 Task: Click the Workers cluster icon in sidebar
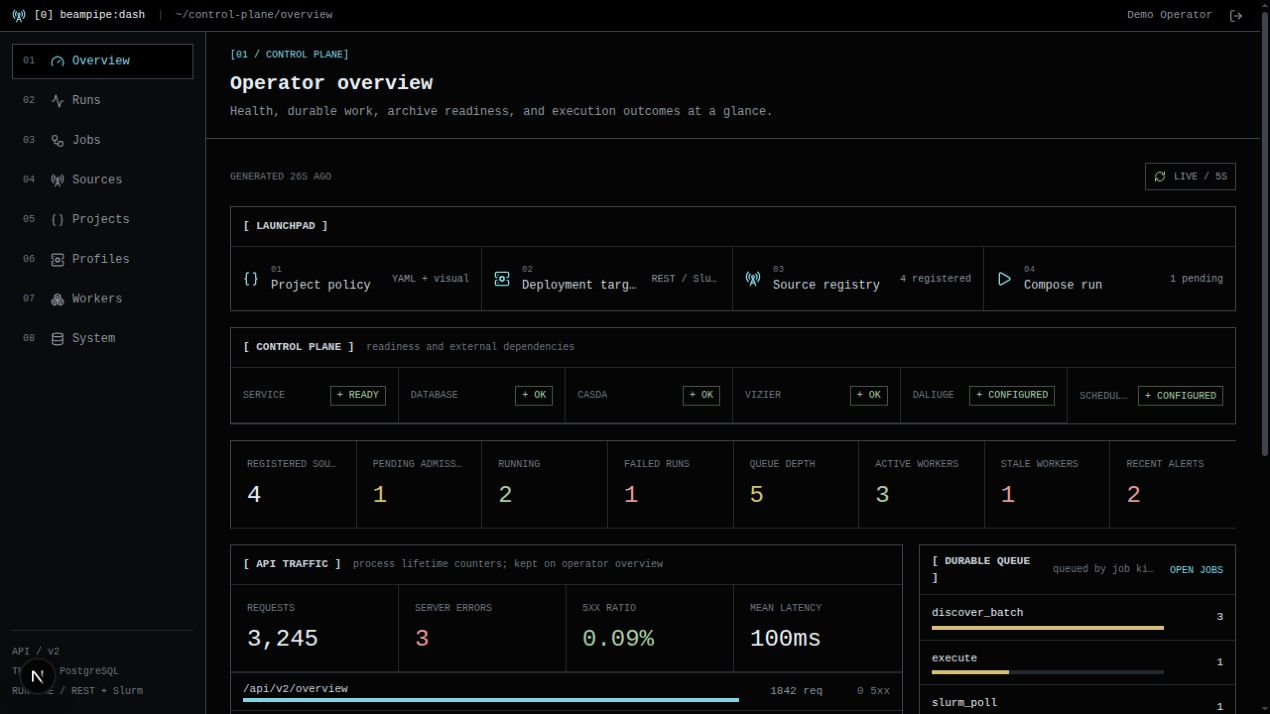[57, 299]
